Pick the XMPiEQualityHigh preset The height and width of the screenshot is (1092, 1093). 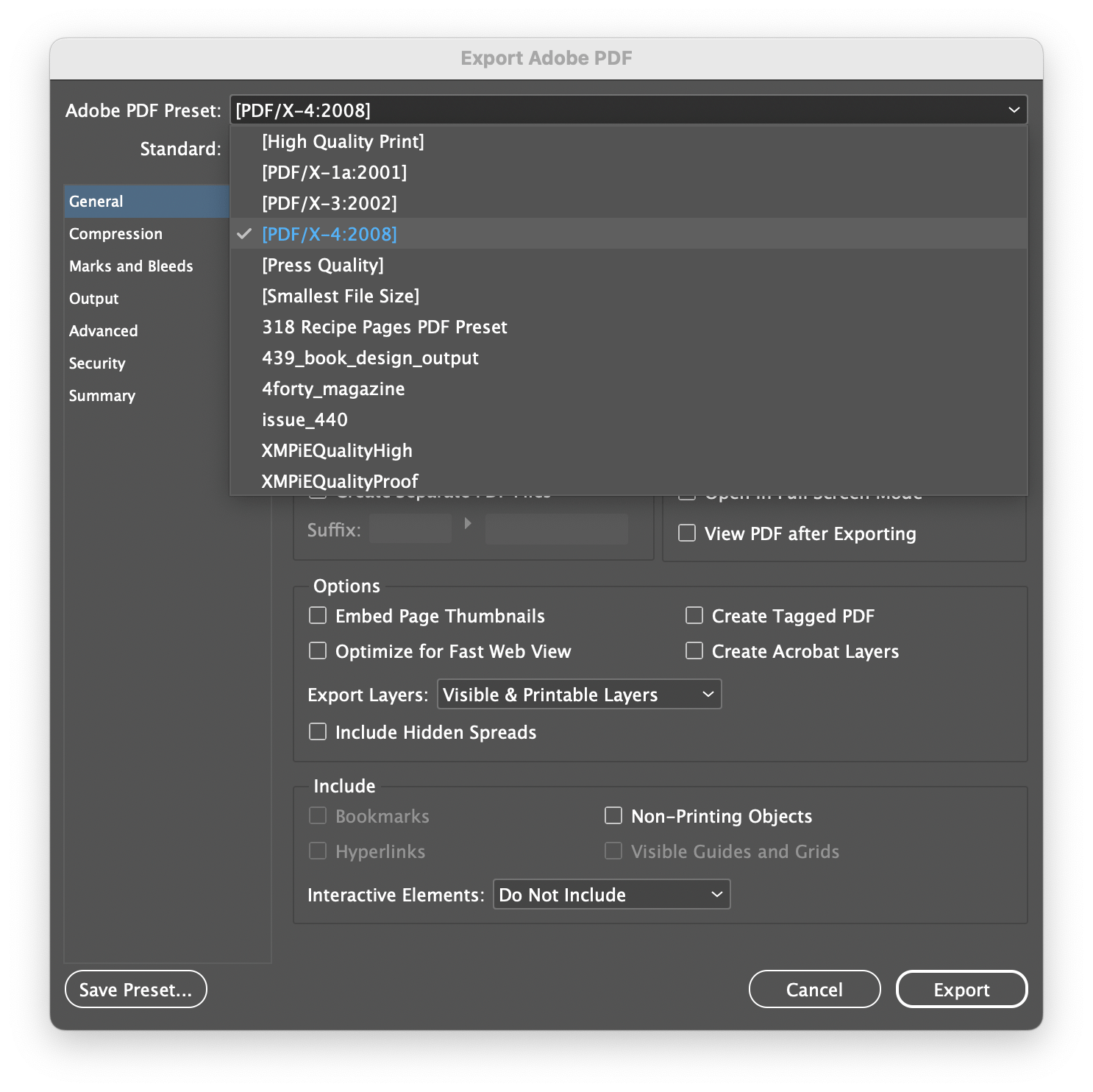coord(338,450)
